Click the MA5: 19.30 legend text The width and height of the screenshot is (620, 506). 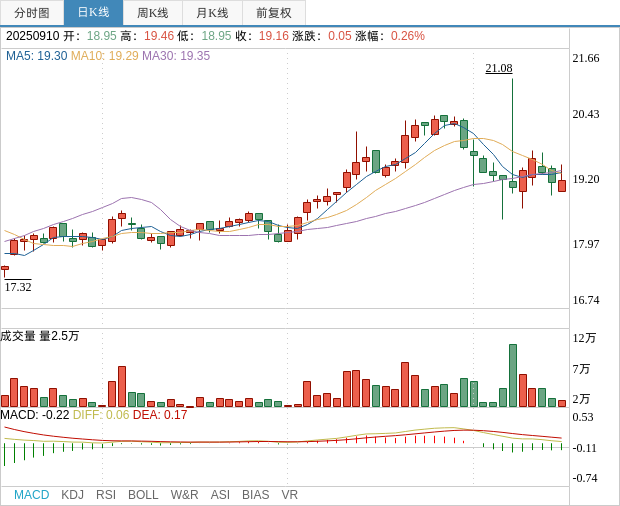tap(37, 56)
